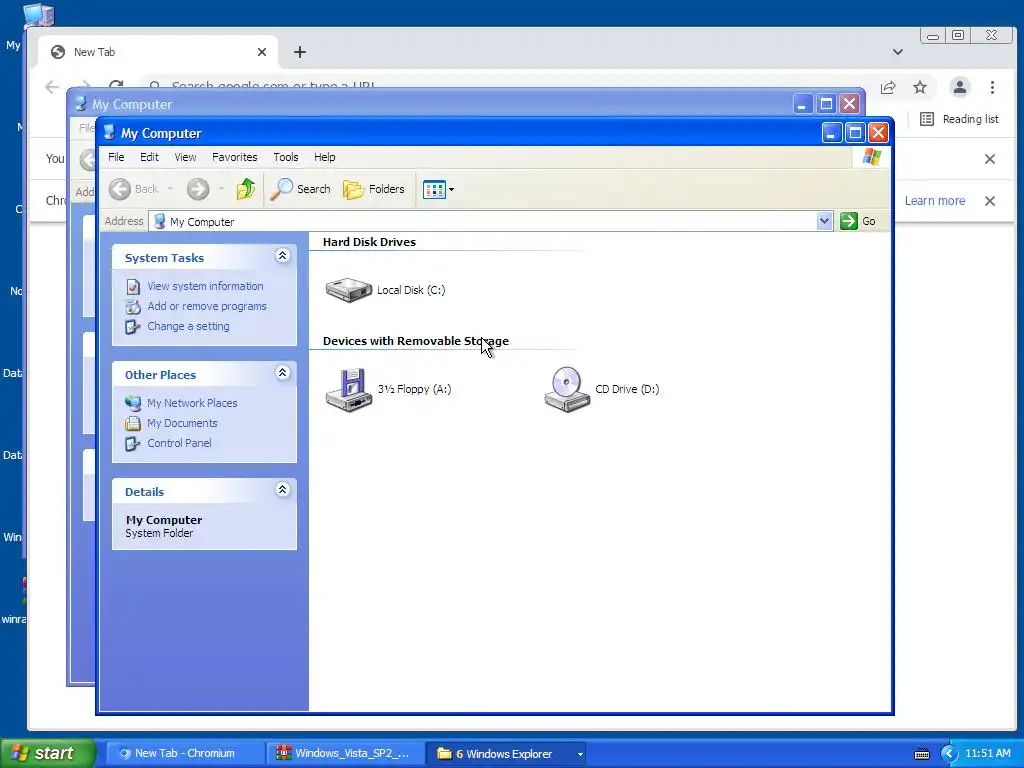
Task: Click the Hard Disk Drives group header
Action: point(369,242)
